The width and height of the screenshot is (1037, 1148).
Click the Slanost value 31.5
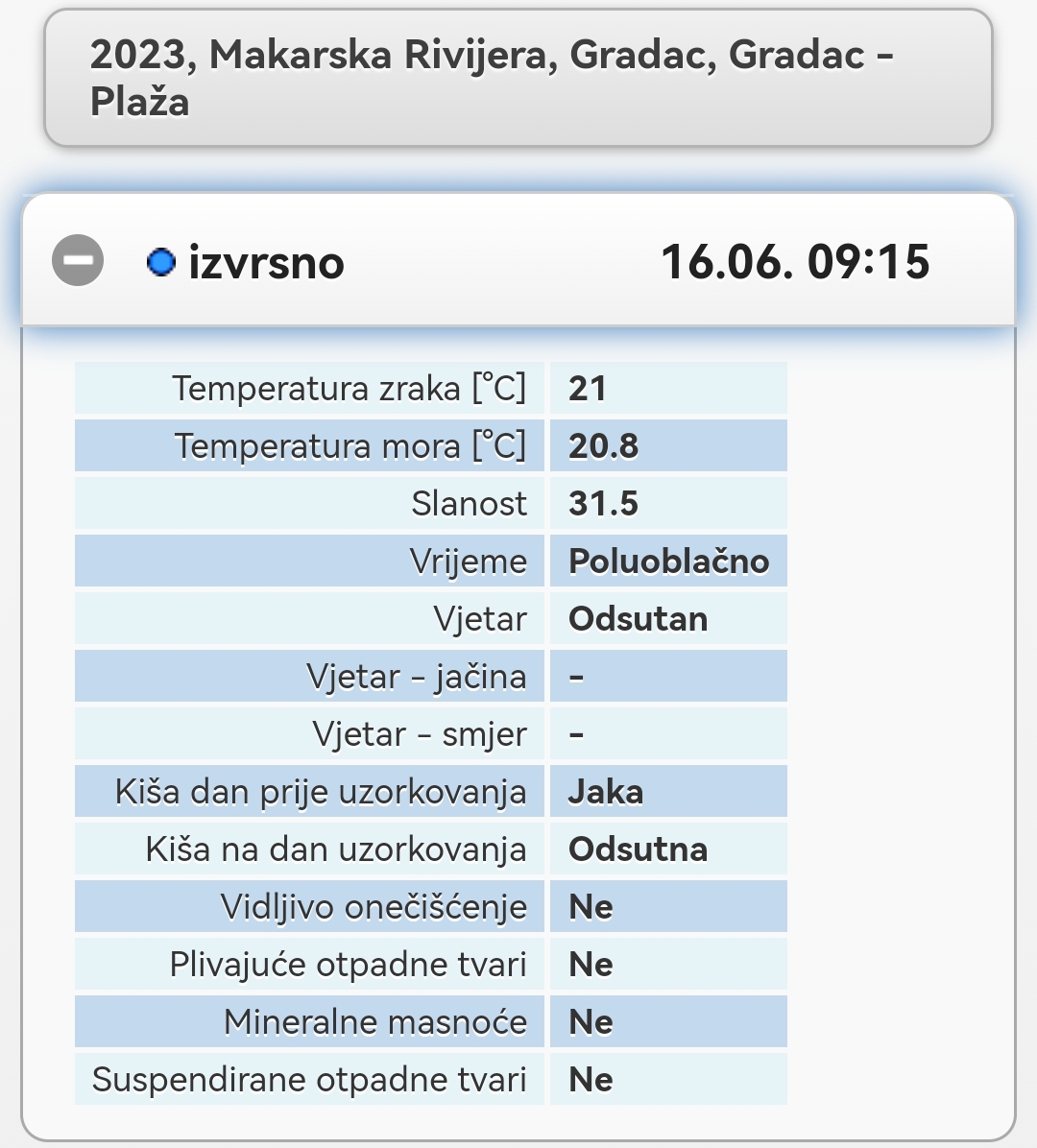[x=603, y=504]
